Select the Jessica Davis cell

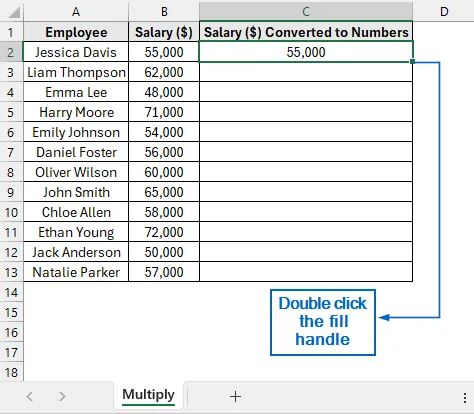(76, 52)
